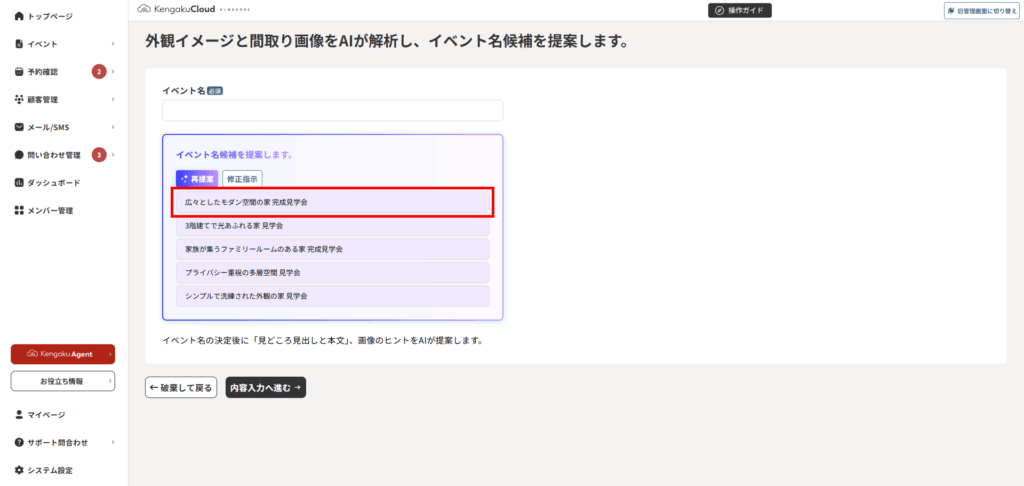This screenshot has width=1024, height=486.
Task: Click the red badge 2 on 予約確認
Action: [x=99, y=72]
